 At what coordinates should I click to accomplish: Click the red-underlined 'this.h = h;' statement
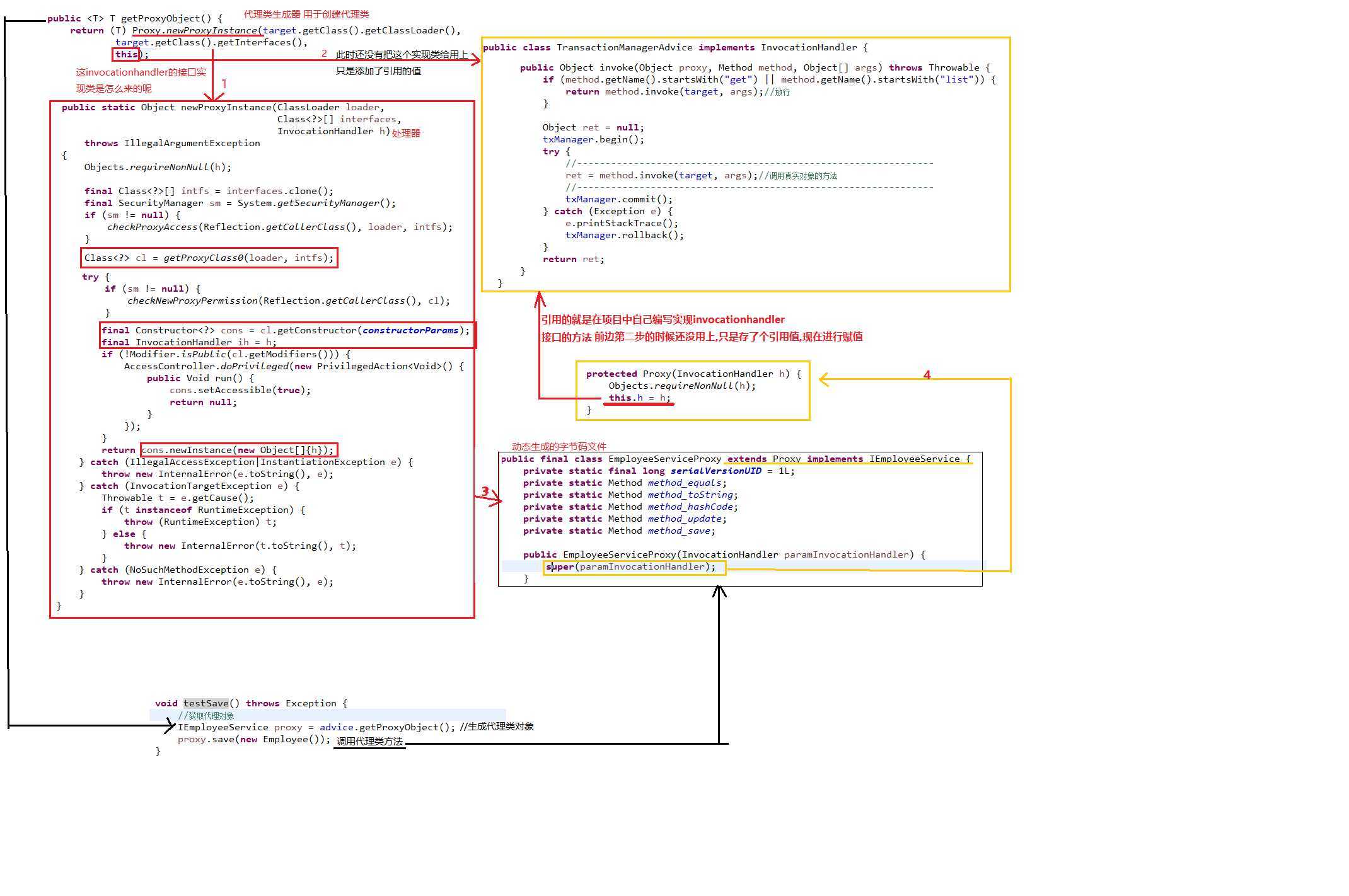pyautogui.click(x=639, y=398)
